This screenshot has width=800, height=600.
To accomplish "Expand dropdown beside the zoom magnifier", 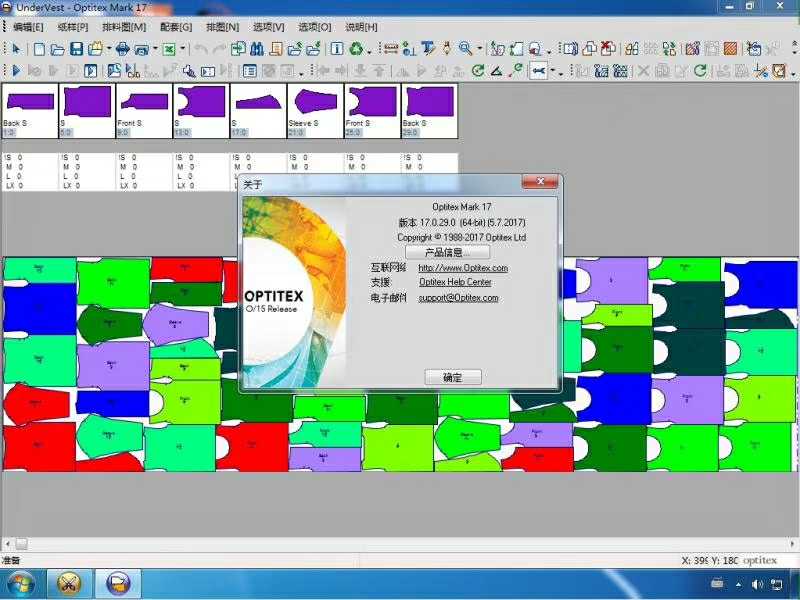I will point(480,49).
